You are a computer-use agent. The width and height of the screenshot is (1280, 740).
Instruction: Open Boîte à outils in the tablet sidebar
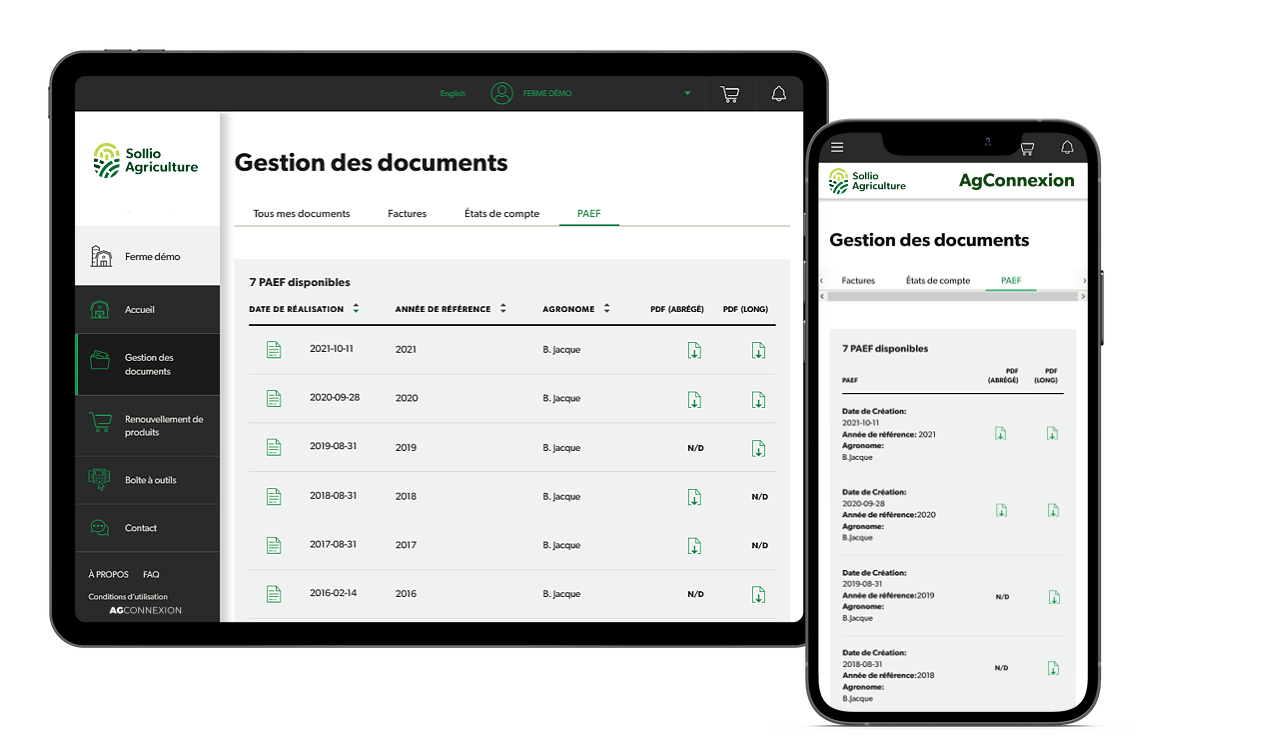point(148,480)
